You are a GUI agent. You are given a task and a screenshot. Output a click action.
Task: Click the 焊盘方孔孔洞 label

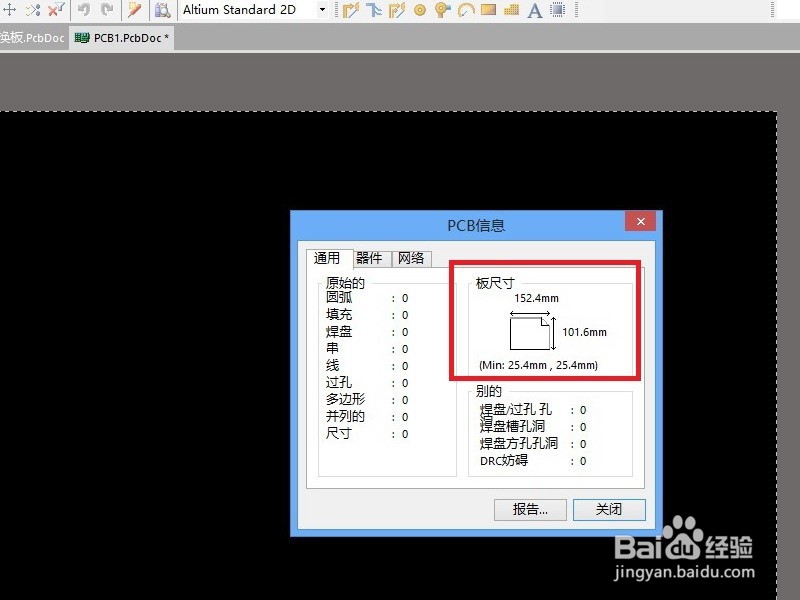pyautogui.click(x=519, y=443)
